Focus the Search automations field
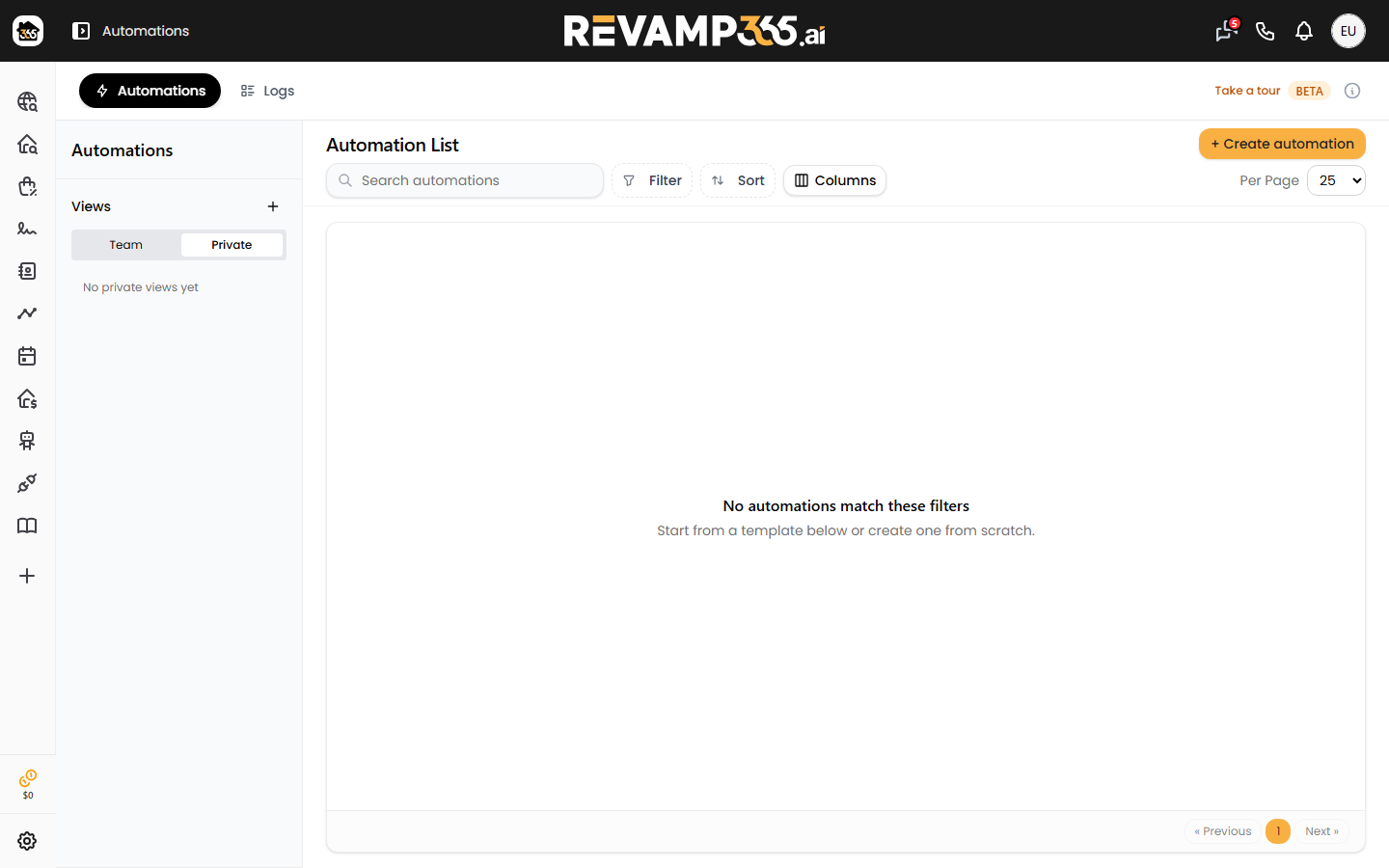 click(465, 180)
